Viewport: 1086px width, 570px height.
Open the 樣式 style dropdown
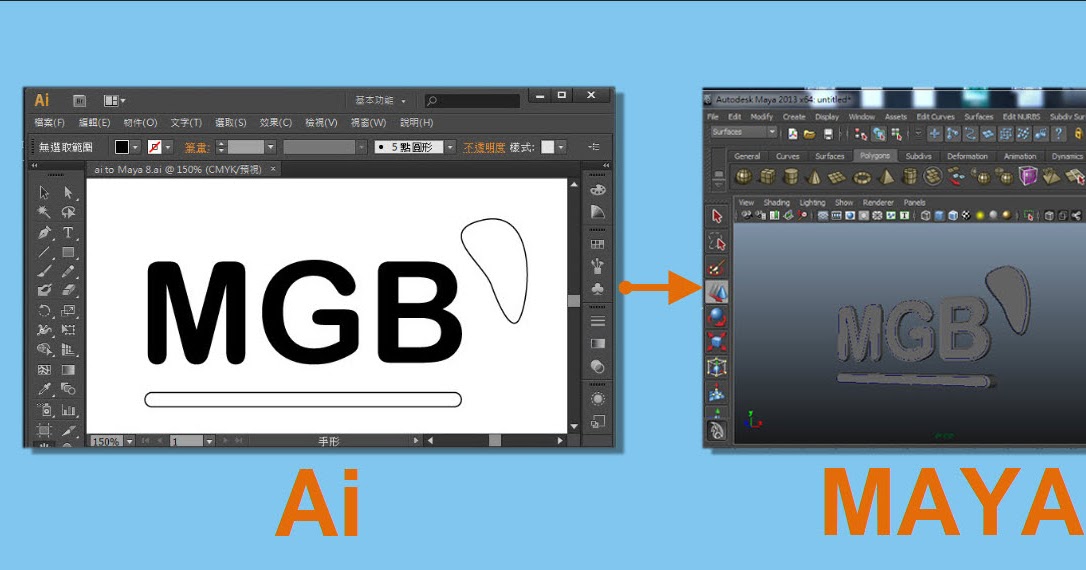coord(561,147)
